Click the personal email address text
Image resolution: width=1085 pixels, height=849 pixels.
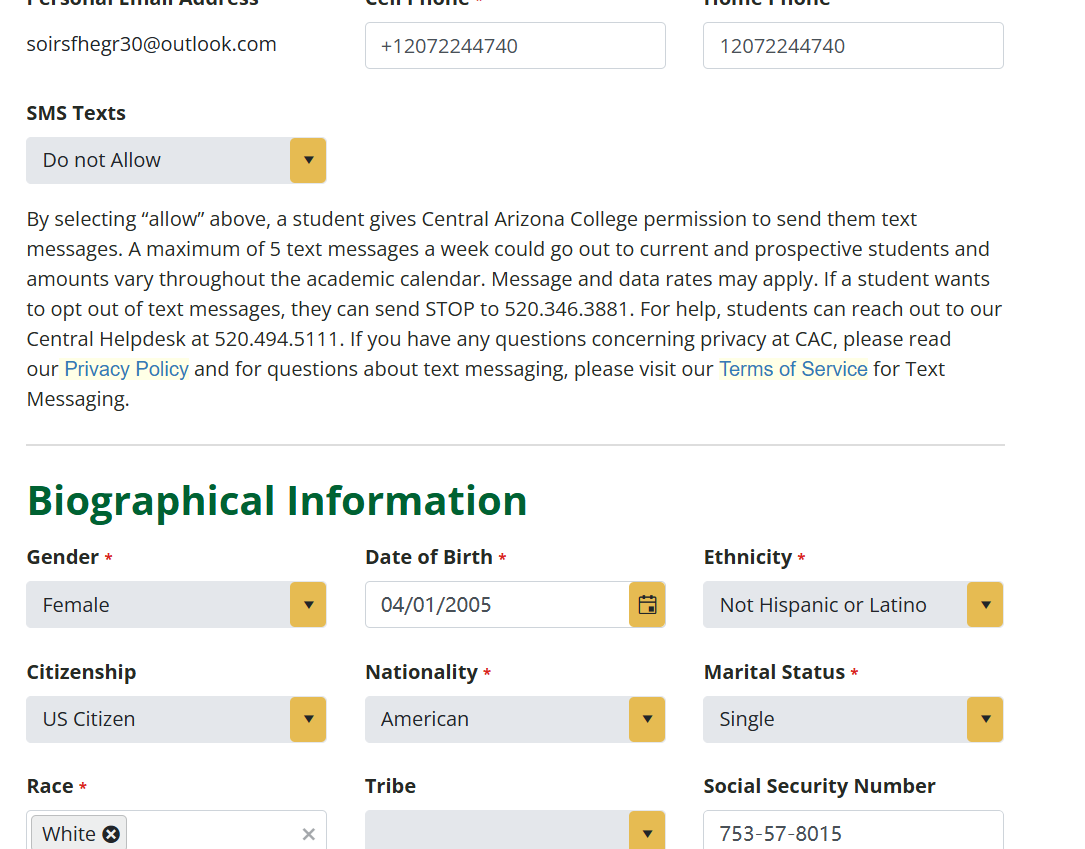152,44
